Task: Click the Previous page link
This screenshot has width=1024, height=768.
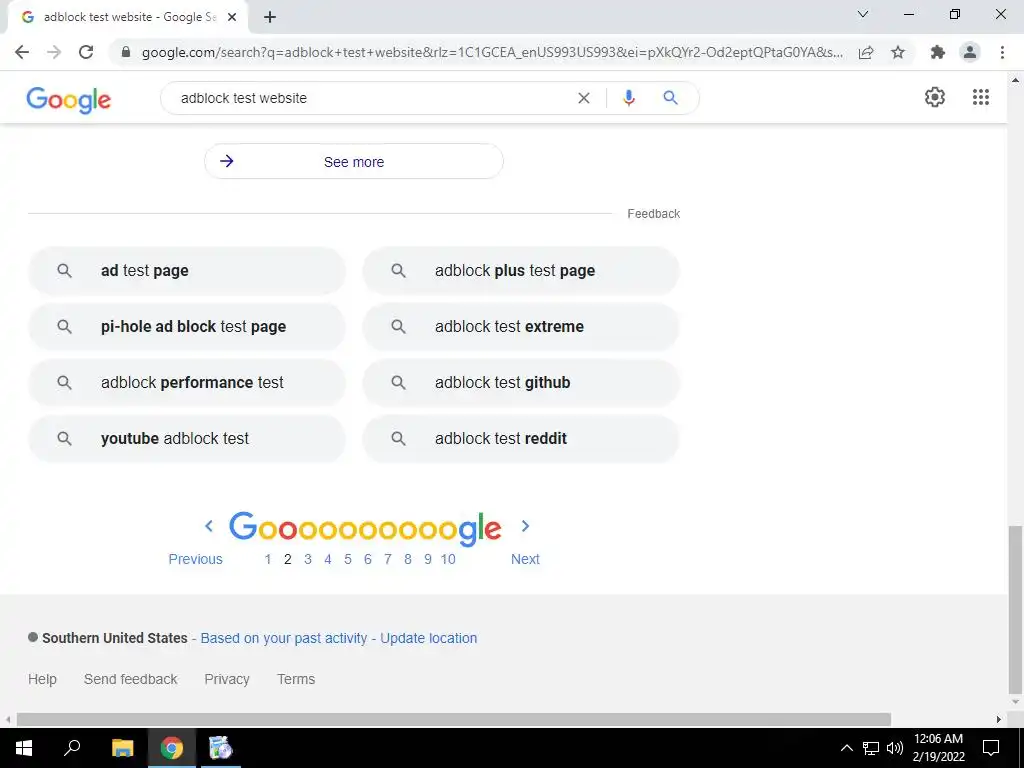Action: (x=195, y=559)
